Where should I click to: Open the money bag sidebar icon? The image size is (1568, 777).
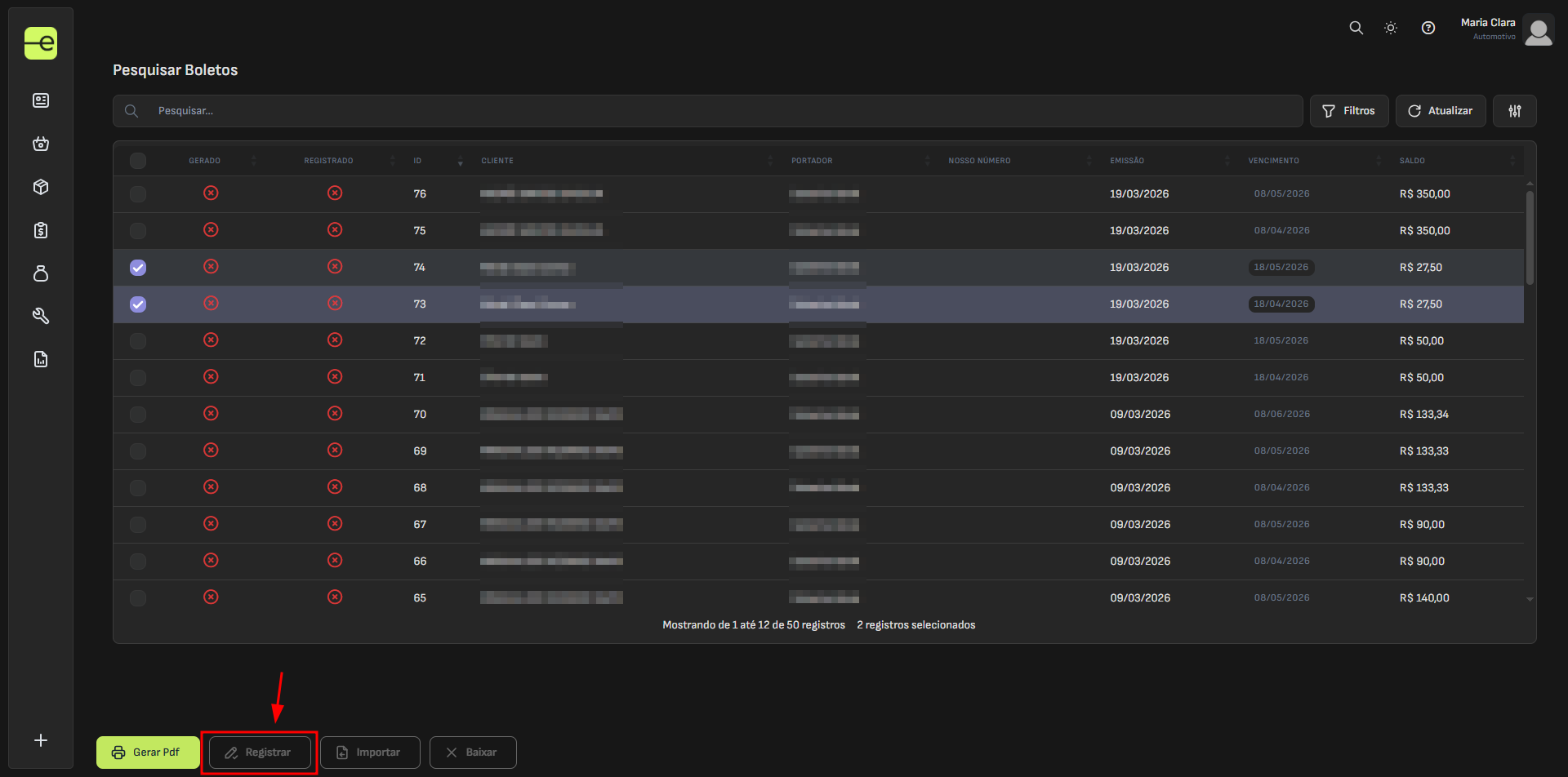click(x=41, y=273)
